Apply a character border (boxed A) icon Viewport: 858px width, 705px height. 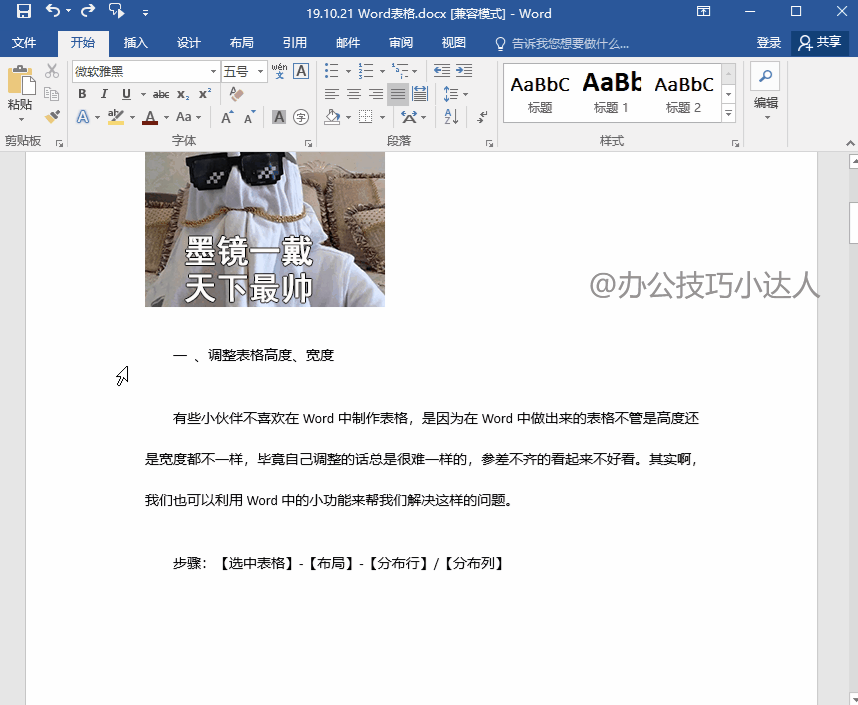(x=301, y=71)
